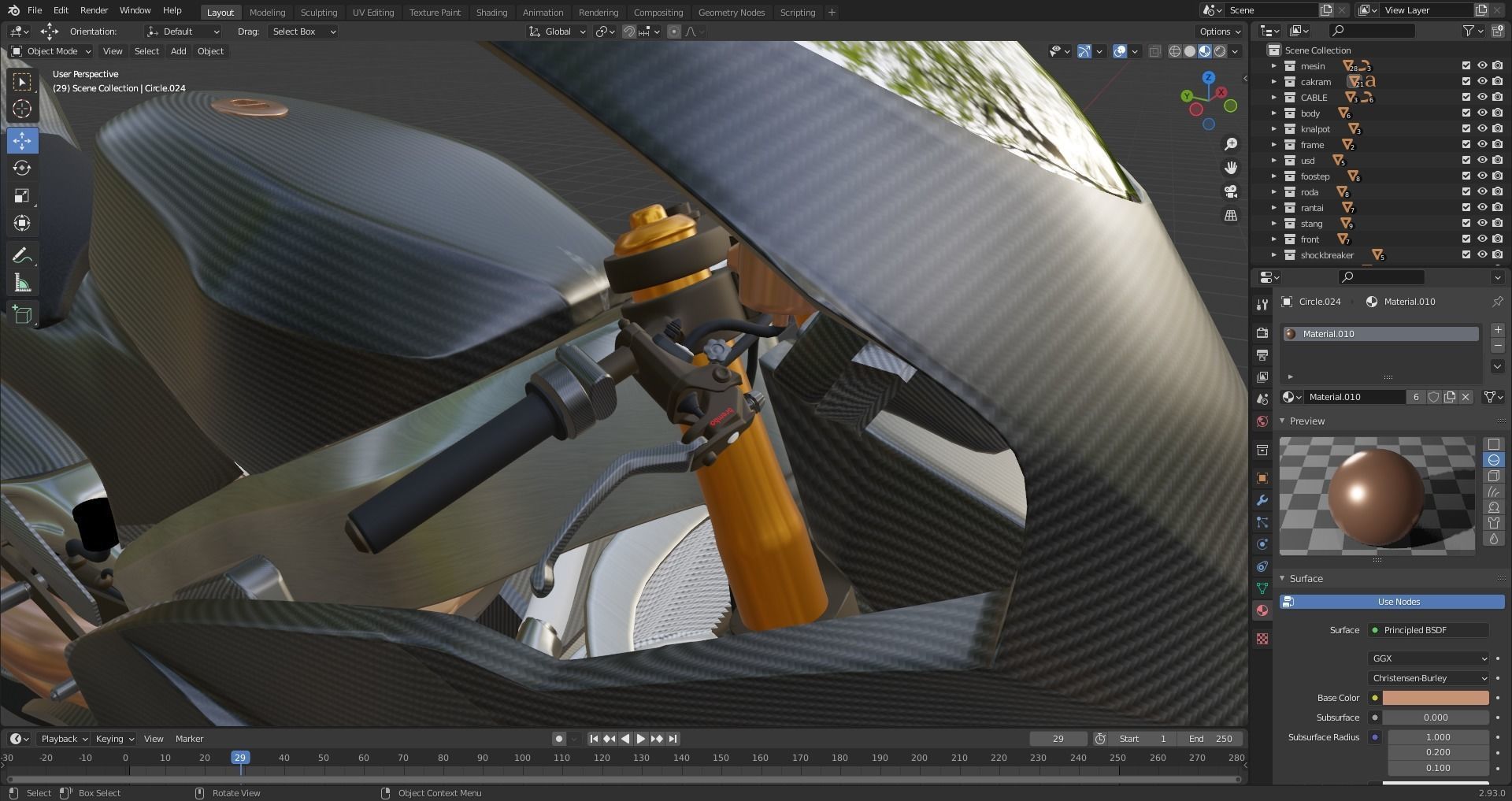Uncheck the cakram collection checkbox
1512x801 pixels.
pyautogui.click(x=1466, y=82)
